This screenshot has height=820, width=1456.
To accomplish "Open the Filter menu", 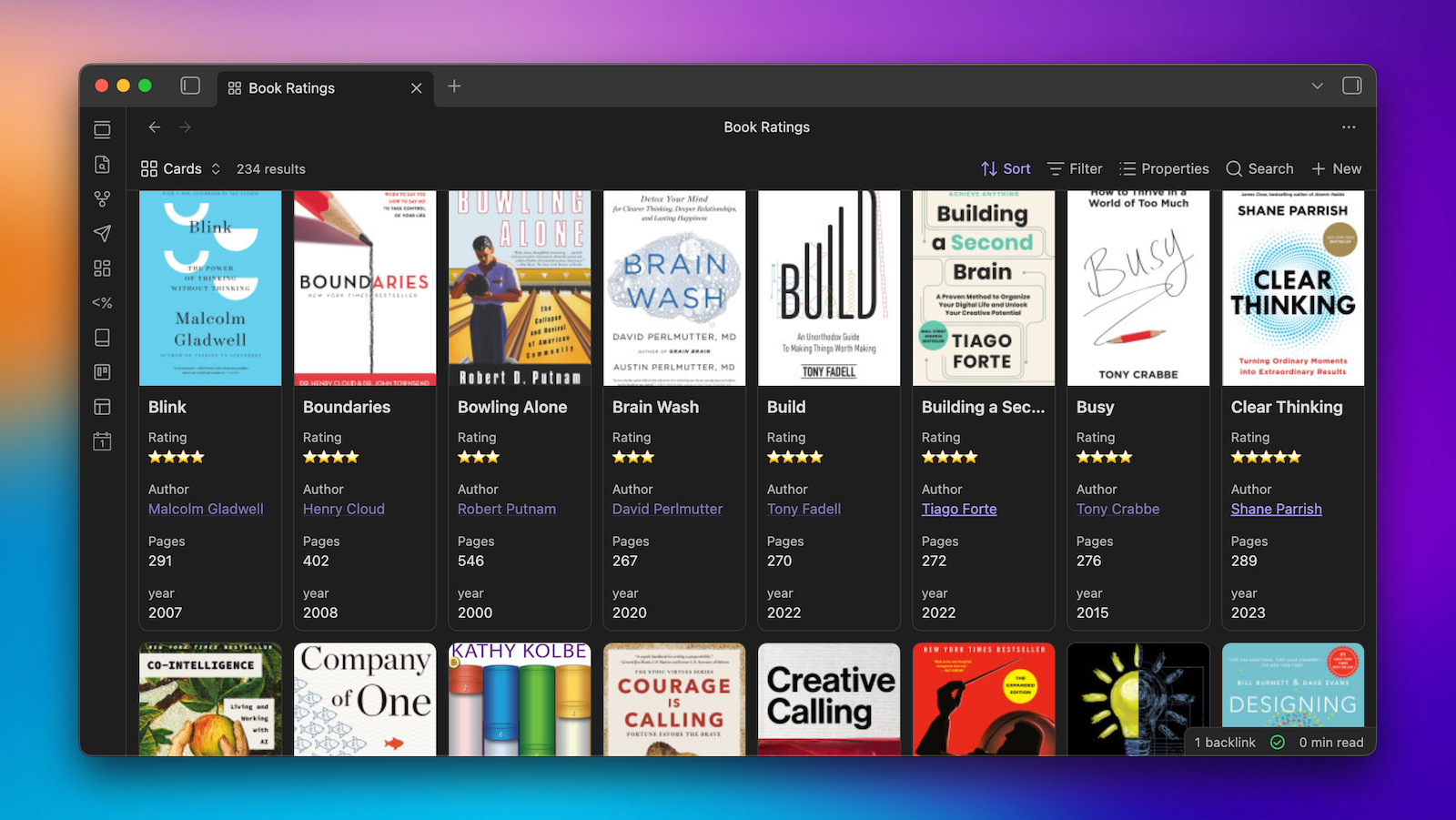I will point(1075,169).
